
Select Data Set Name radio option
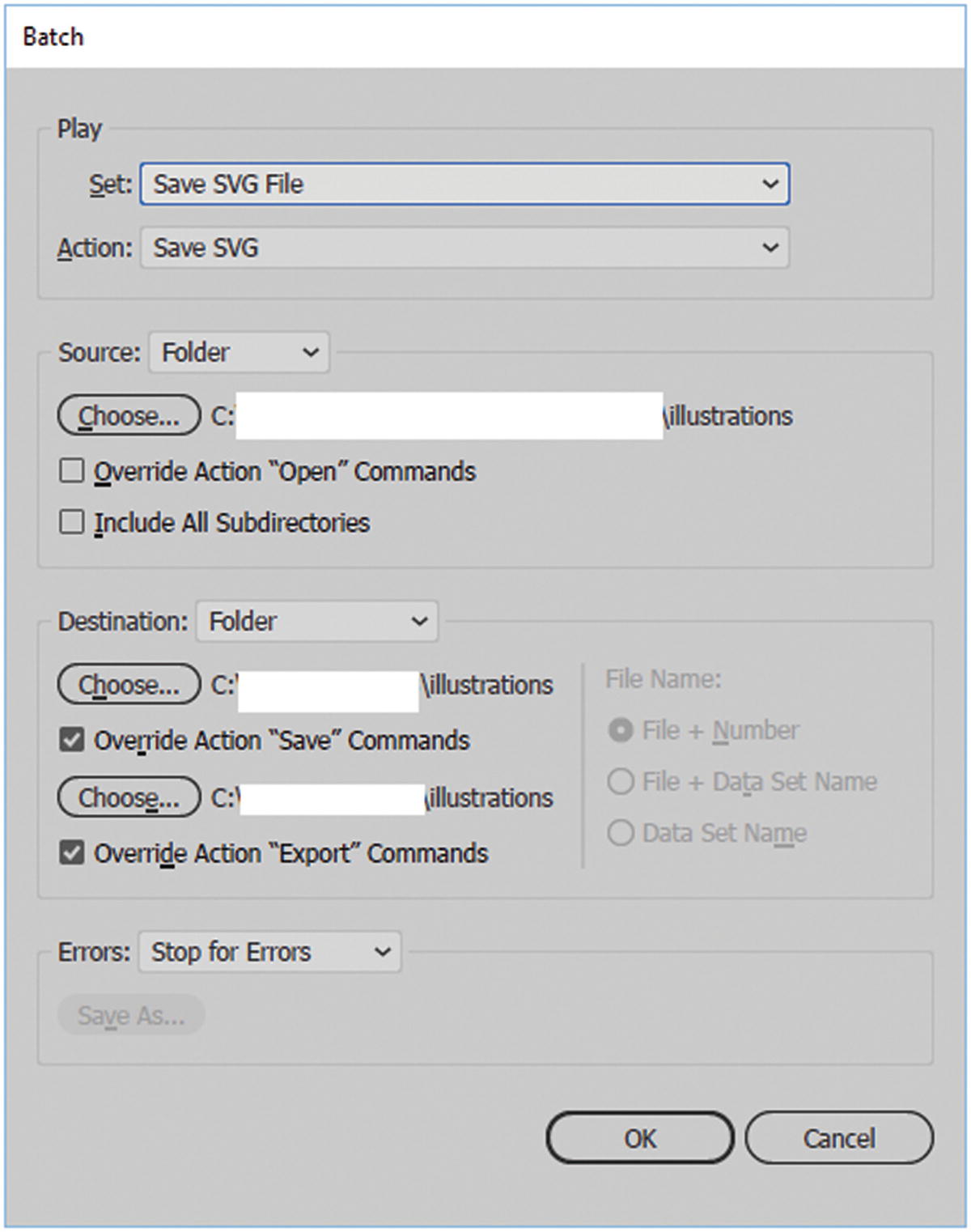621,833
